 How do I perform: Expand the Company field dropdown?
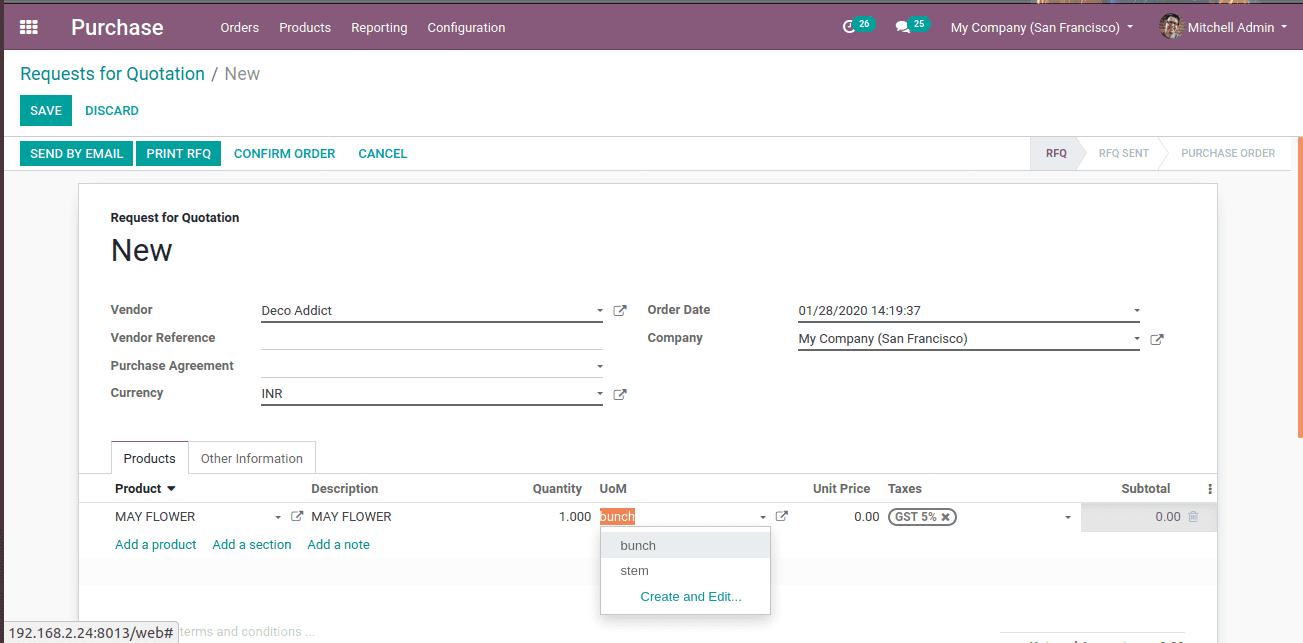[1137, 339]
